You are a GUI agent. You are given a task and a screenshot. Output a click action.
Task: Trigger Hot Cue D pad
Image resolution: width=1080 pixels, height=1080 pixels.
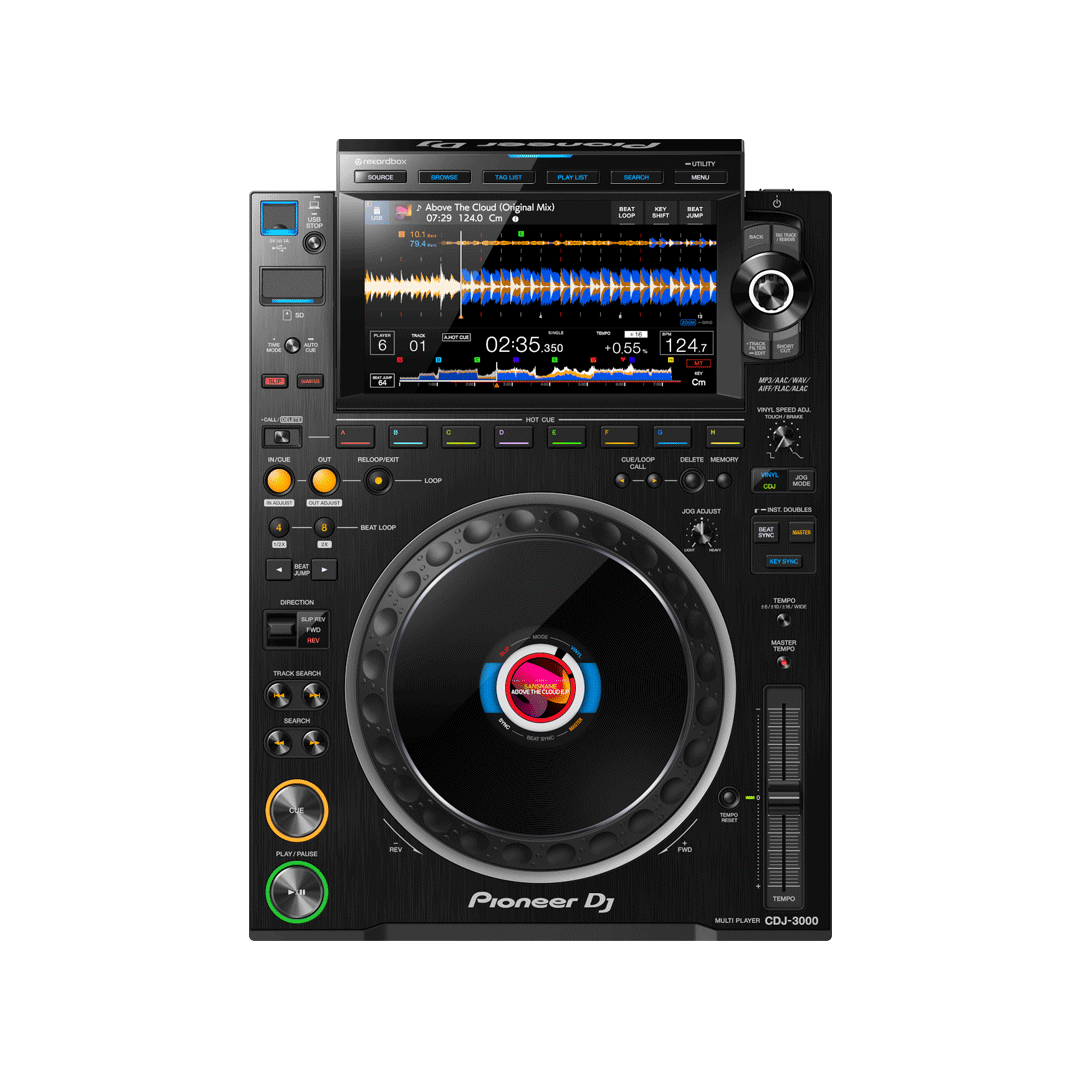click(514, 437)
